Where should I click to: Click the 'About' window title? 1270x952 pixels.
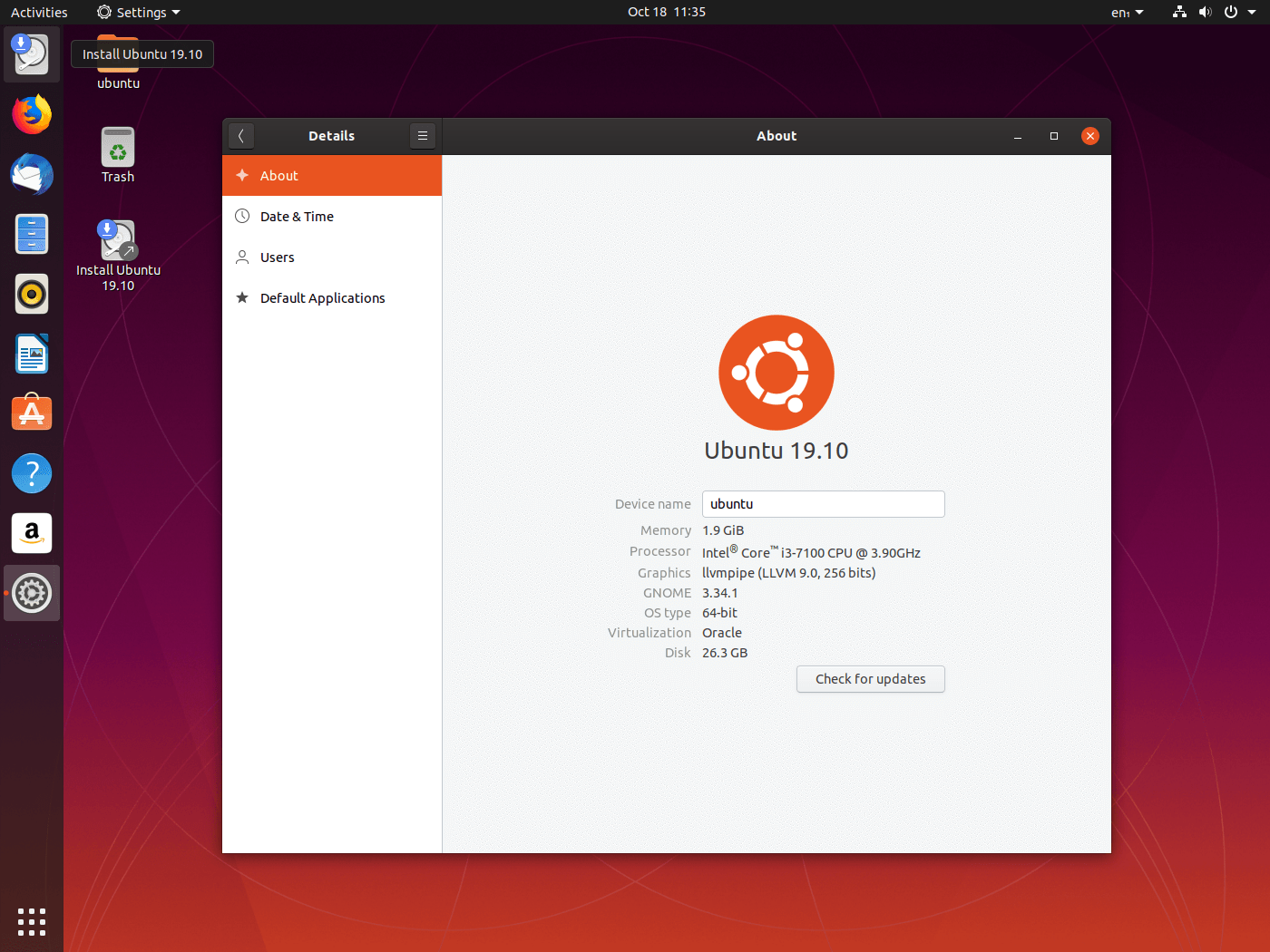(777, 136)
